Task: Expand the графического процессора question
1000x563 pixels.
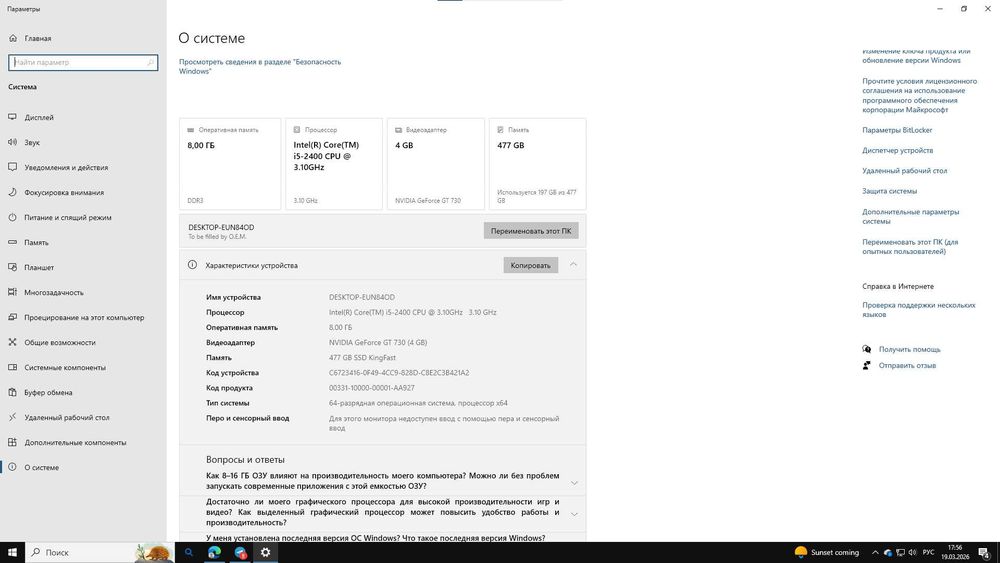Action: (x=574, y=514)
